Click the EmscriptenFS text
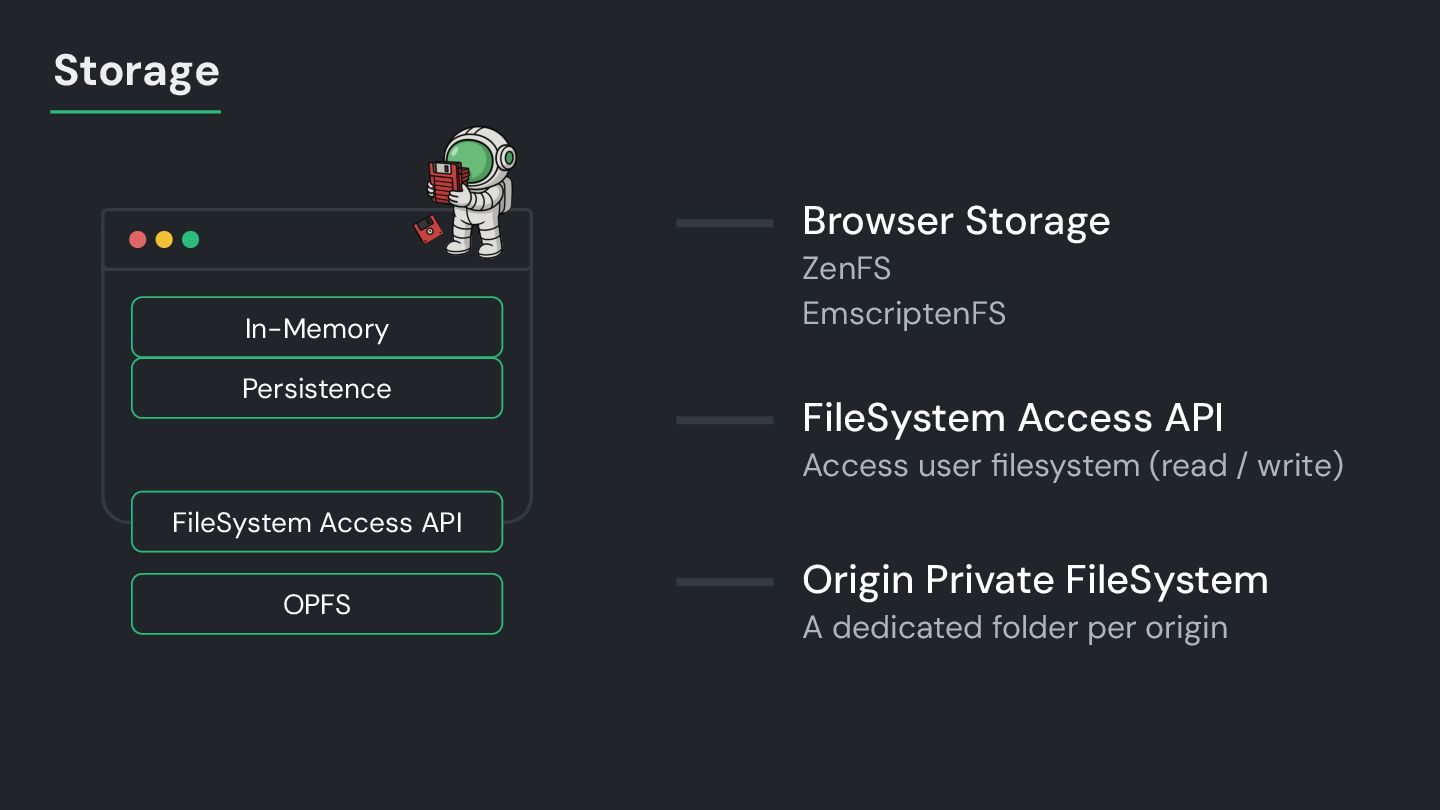 tap(904, 313)
